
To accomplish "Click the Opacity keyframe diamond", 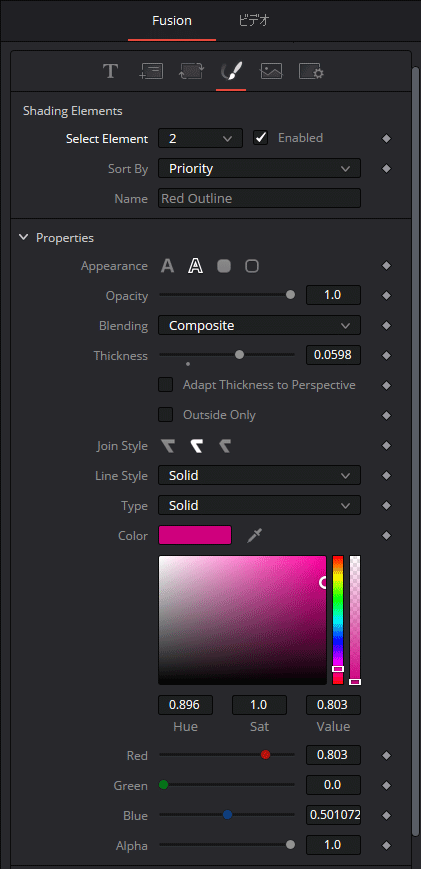I will [x=387, y=296].
